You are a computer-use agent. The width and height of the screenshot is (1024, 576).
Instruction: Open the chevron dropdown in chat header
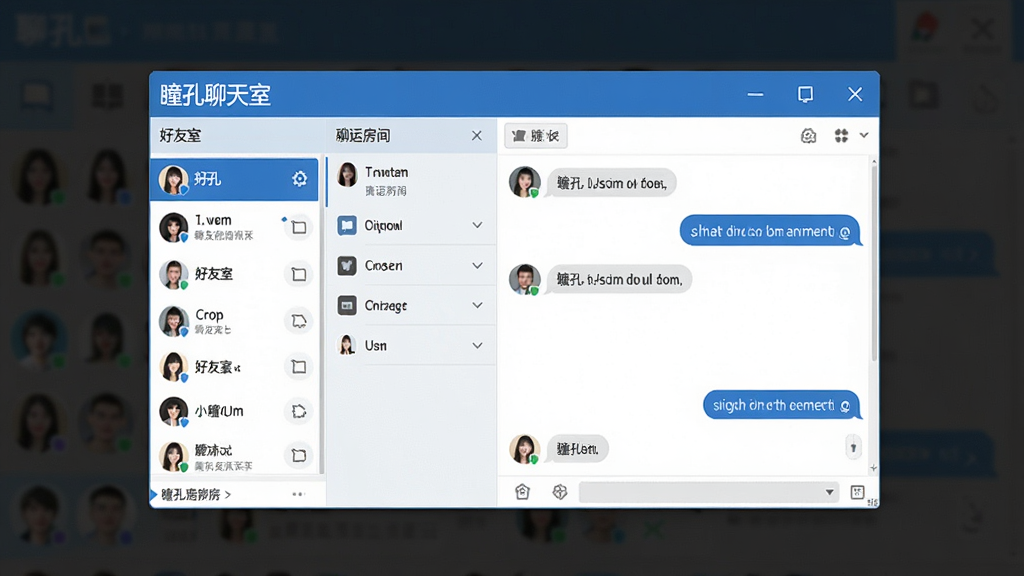point(864,135)
